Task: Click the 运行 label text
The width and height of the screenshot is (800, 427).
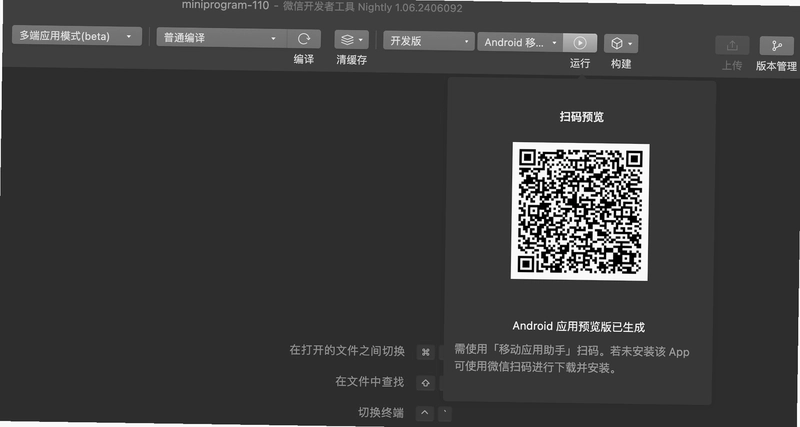Action: [580, 63]
